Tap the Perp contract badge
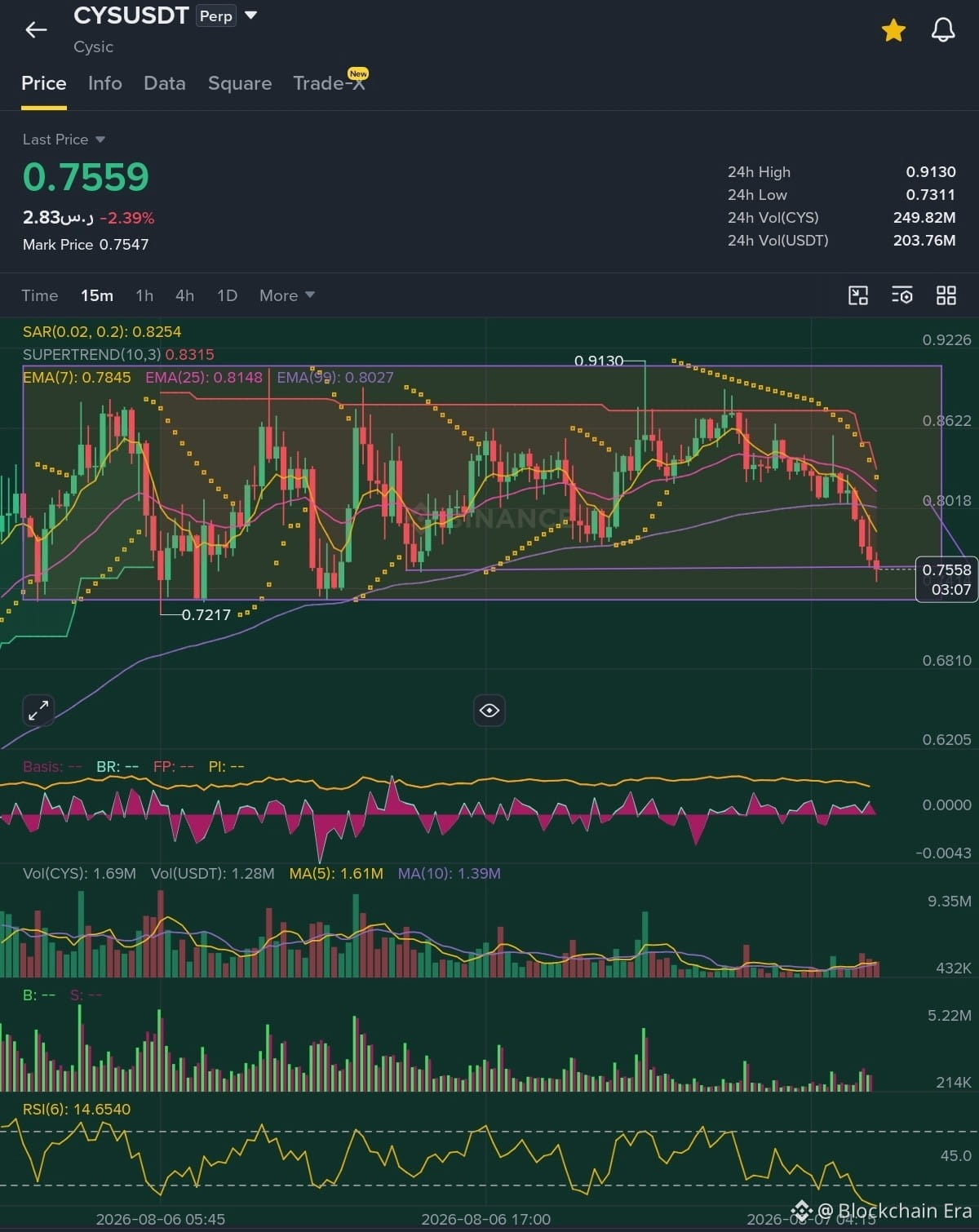Viewport: 979px width, 1232px height. pos(216,16)
